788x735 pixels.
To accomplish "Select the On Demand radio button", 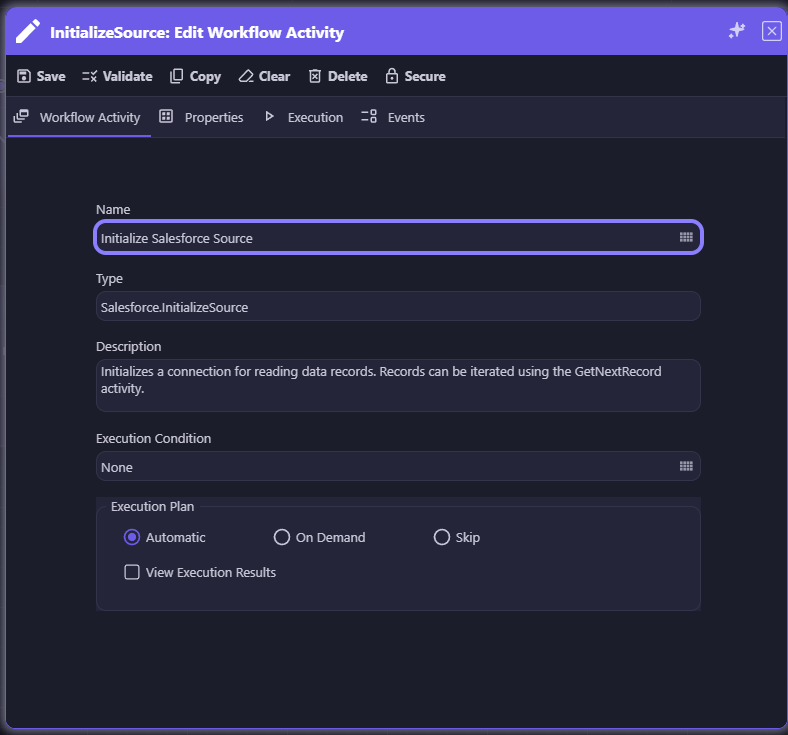I will [281, 537].
